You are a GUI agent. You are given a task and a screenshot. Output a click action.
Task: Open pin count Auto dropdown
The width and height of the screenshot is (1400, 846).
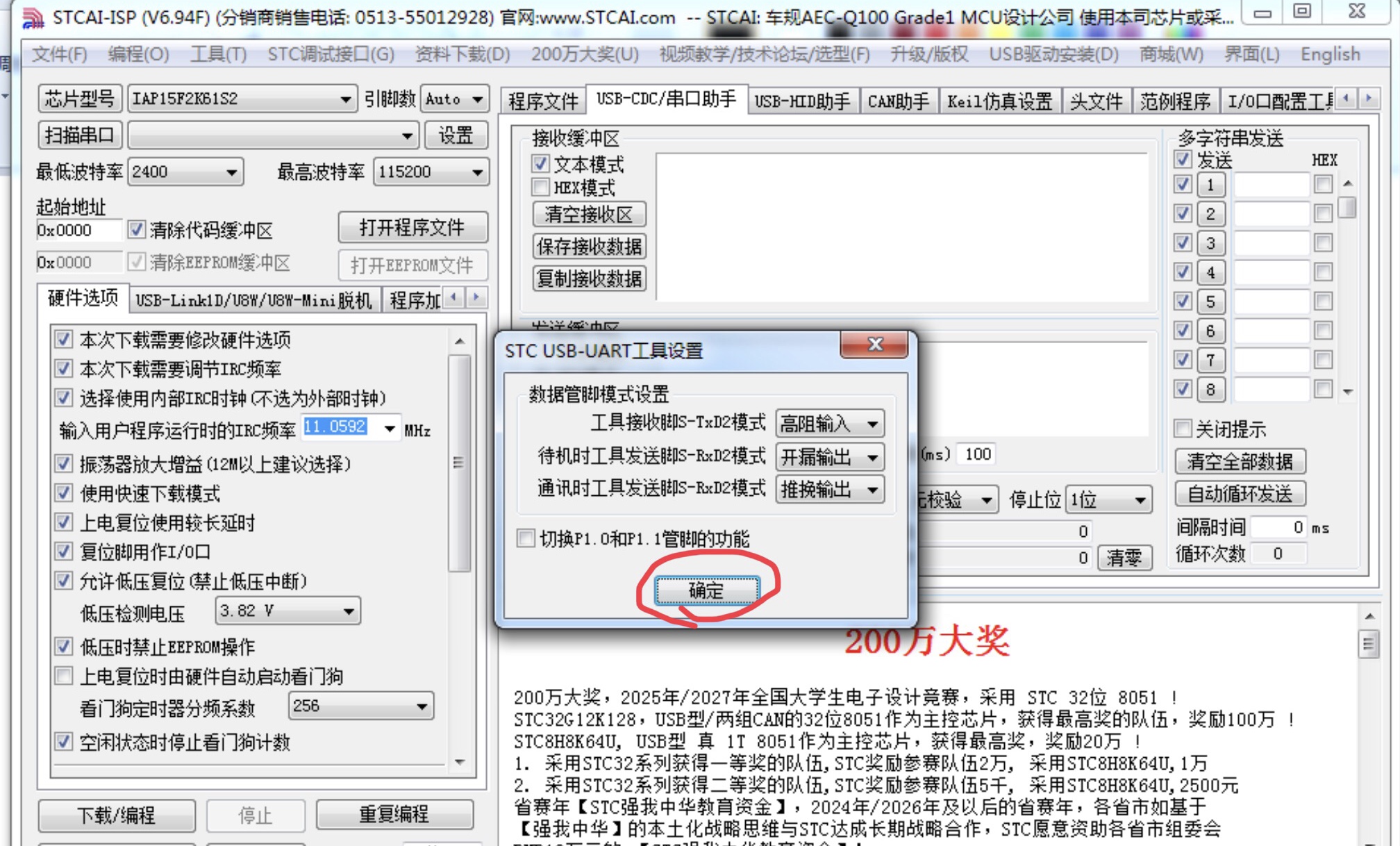(x=454, y=99)
